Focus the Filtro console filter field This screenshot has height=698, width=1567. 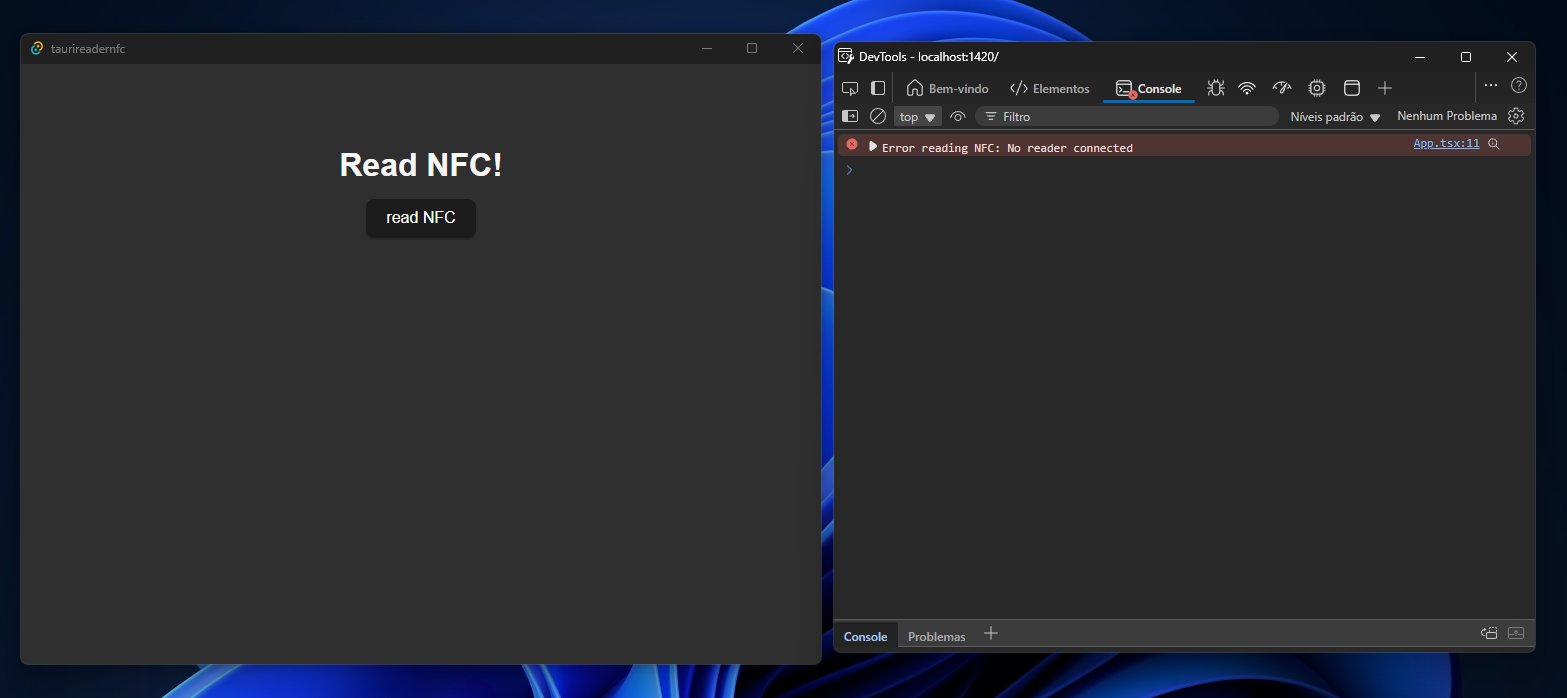pyautogui.click(x=1127, y=117)
